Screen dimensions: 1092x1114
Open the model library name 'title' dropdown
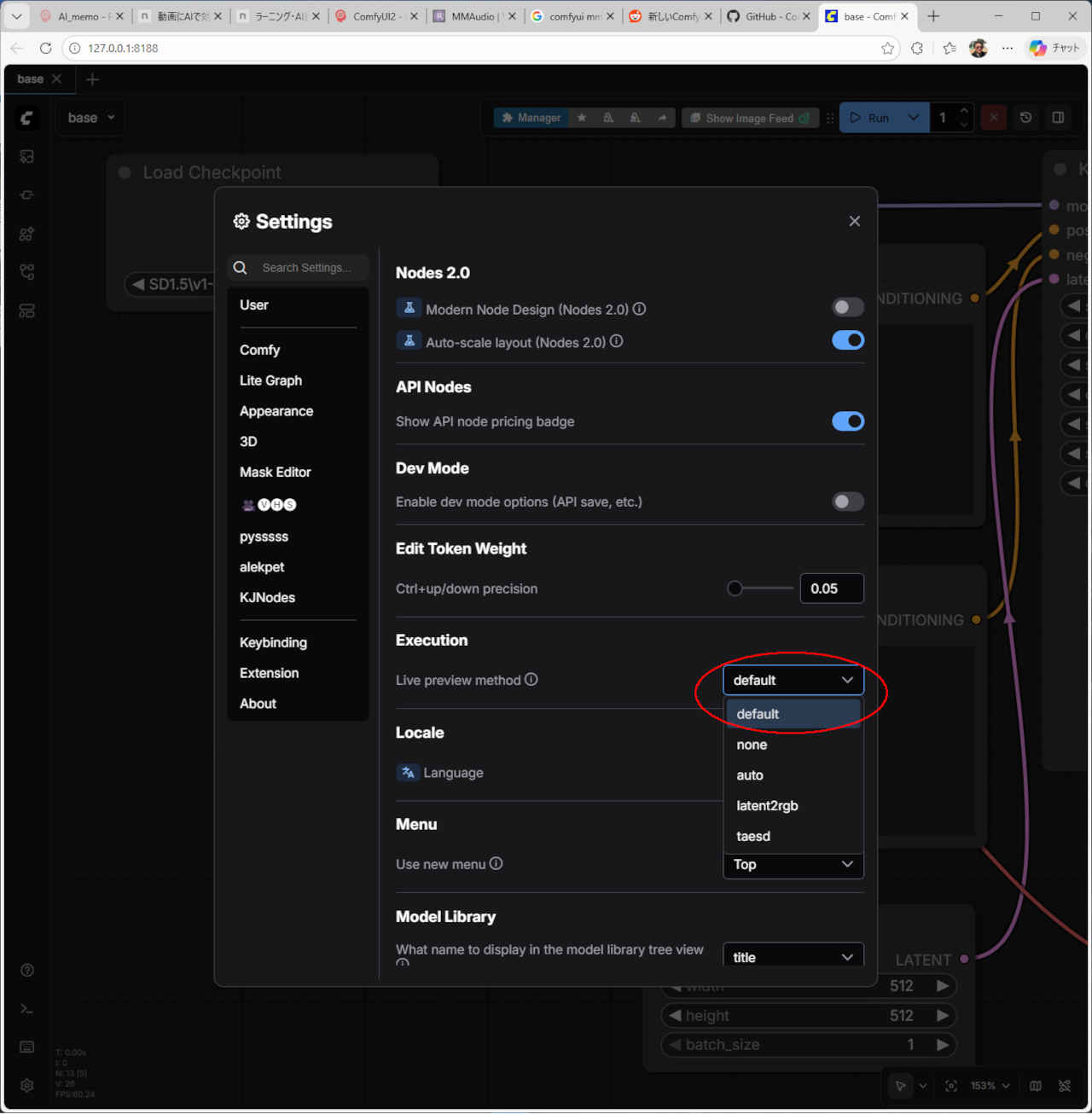[793, 957]
